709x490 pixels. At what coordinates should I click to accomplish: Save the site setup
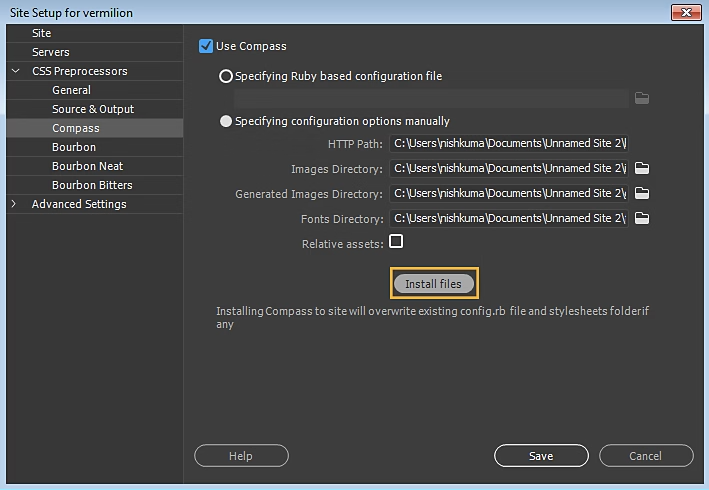click(x=541, y=456)
